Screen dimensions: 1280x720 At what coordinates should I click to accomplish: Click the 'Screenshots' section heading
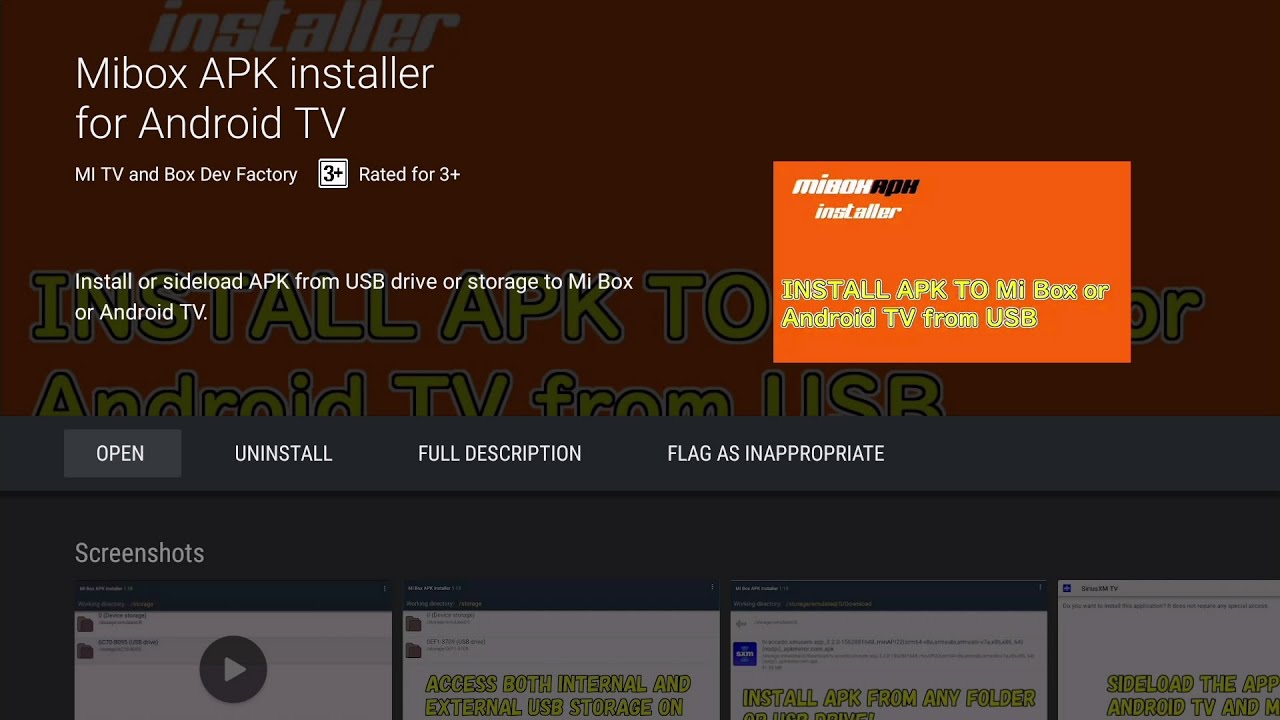point(139,553)
